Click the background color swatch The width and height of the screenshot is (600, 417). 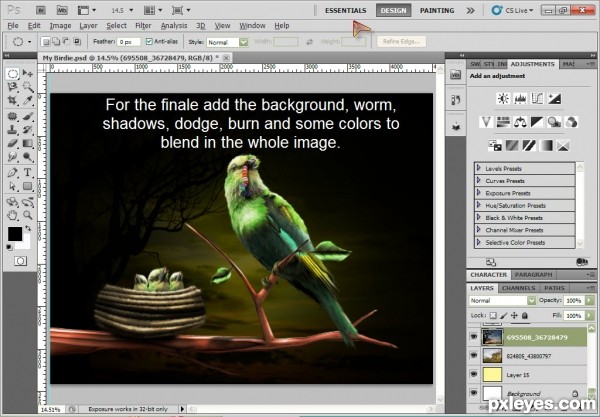tap(24, 243)
